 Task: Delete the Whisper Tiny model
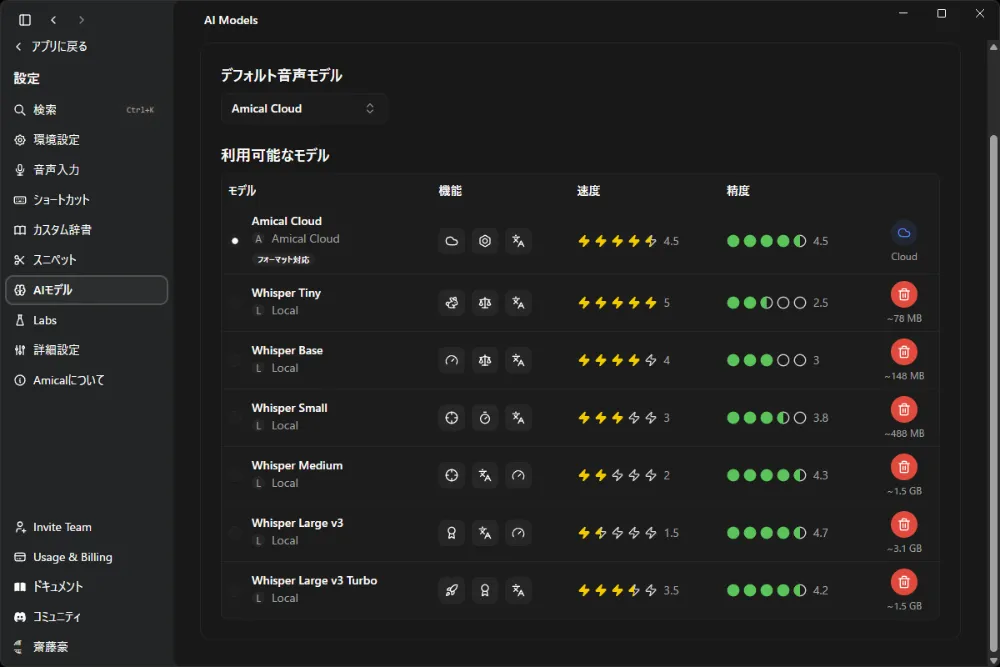[904, 295]
